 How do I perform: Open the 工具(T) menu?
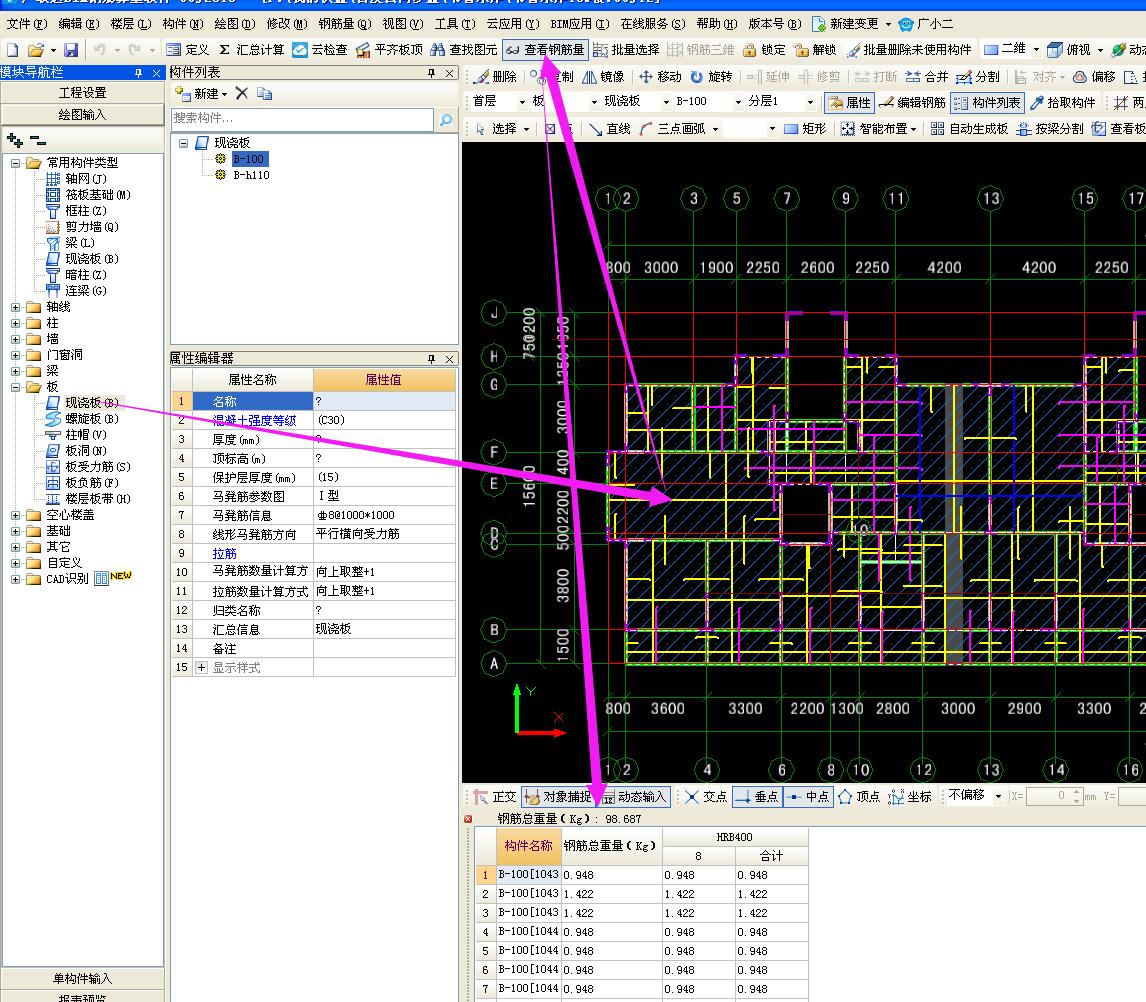point(455,24)
